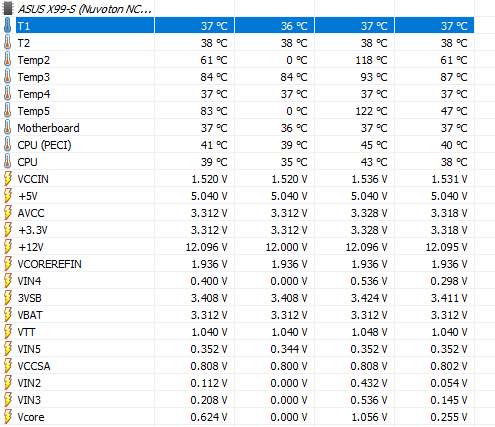Click the 118 °C value in the Temp2 row
The width and height of the screenshot is (495, 427).
(371, 60)
